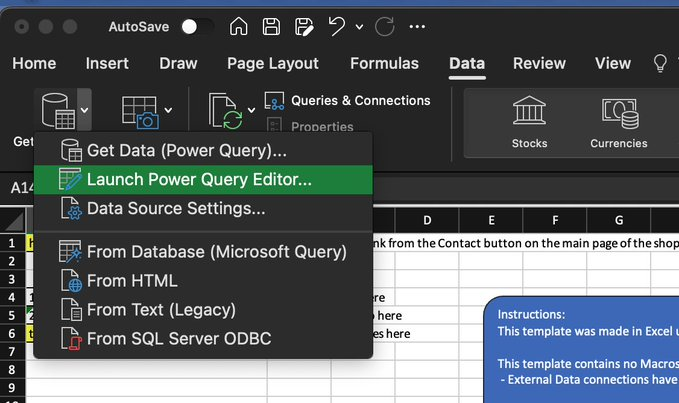
Task: Click the Select All corner triangle
Action: (13, 222)
